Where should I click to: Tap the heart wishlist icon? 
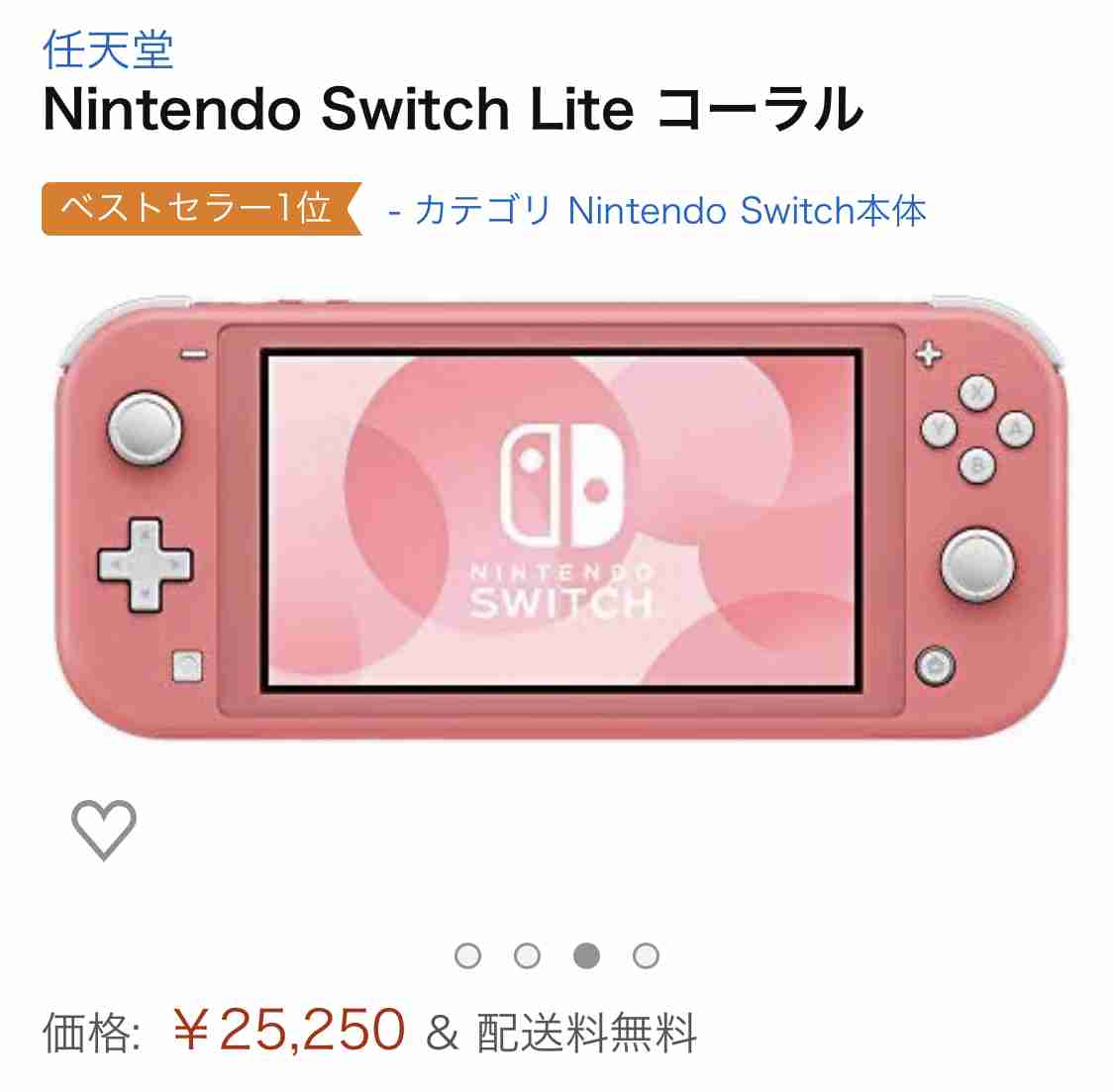pyautogui.click(x=104, y=829)
